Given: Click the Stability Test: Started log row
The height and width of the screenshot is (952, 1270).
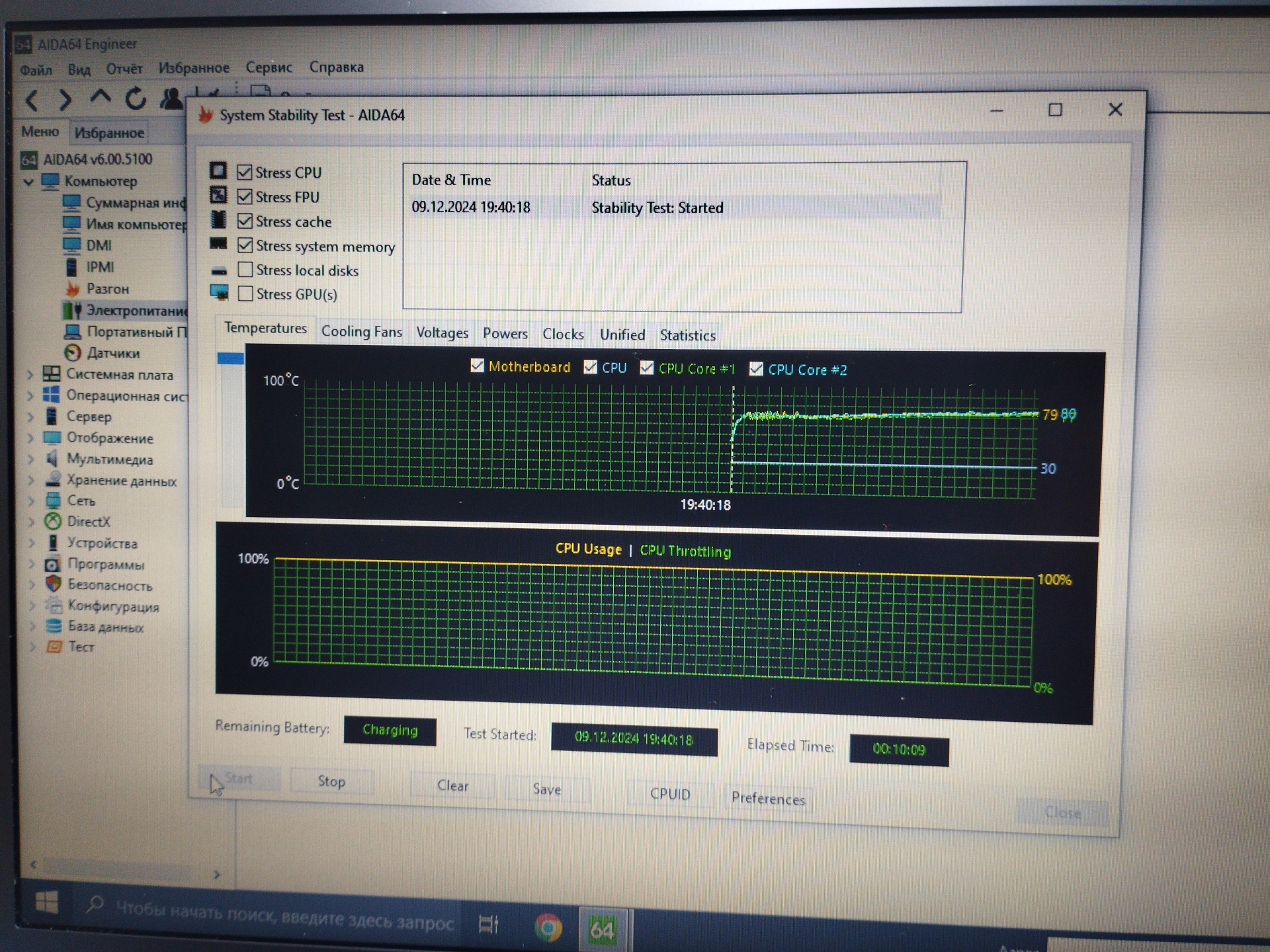Looking at the screenshot, I should point(673,208).
